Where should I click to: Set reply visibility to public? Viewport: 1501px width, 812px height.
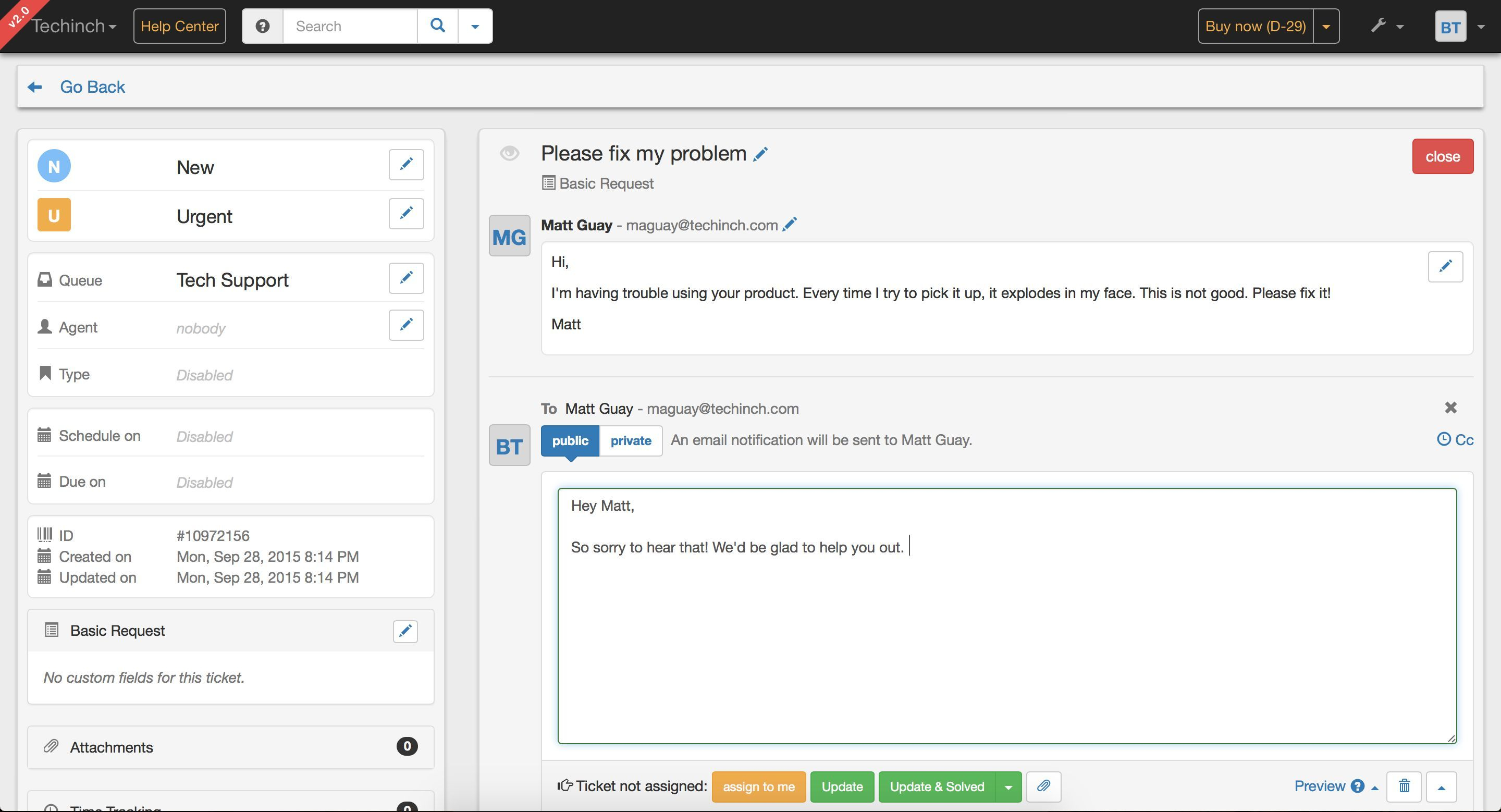pos(570,441)
